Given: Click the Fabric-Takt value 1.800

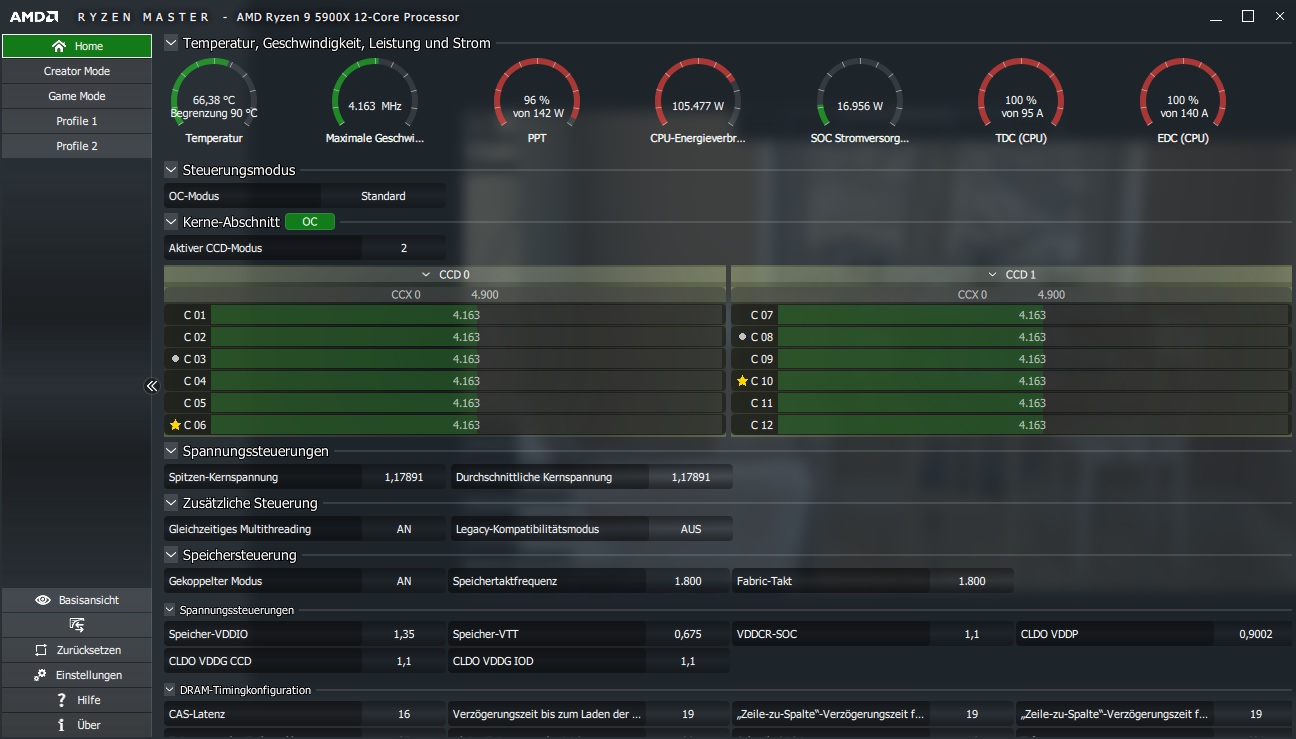Looking at the screenshot, I should click(x=972, y=581).
